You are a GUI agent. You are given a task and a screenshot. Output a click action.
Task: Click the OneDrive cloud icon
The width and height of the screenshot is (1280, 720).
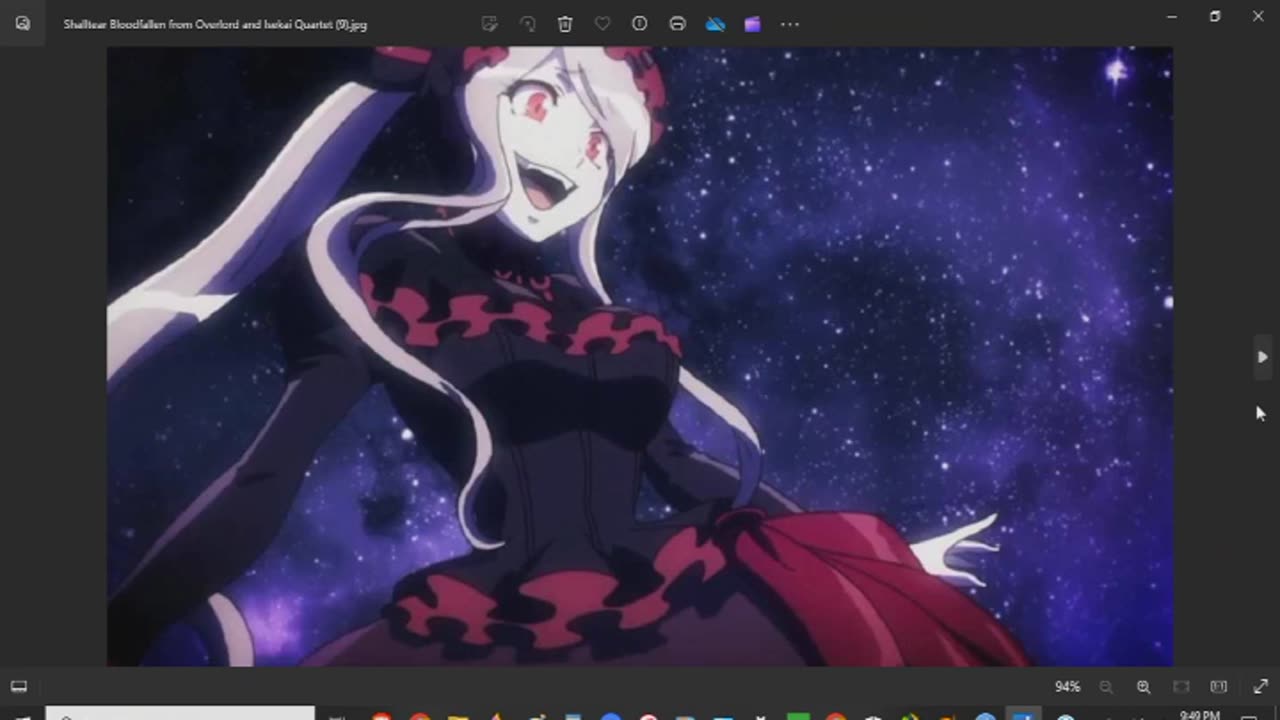[x=715, y=24]
